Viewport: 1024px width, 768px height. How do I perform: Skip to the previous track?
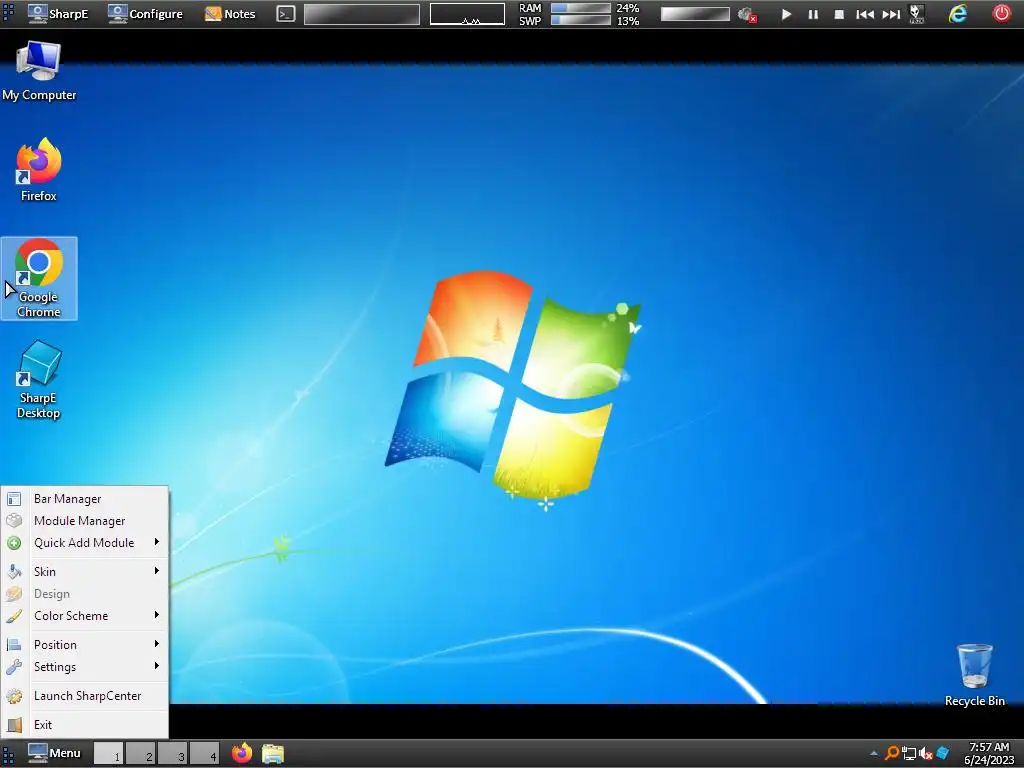click(x=865, y=14)
